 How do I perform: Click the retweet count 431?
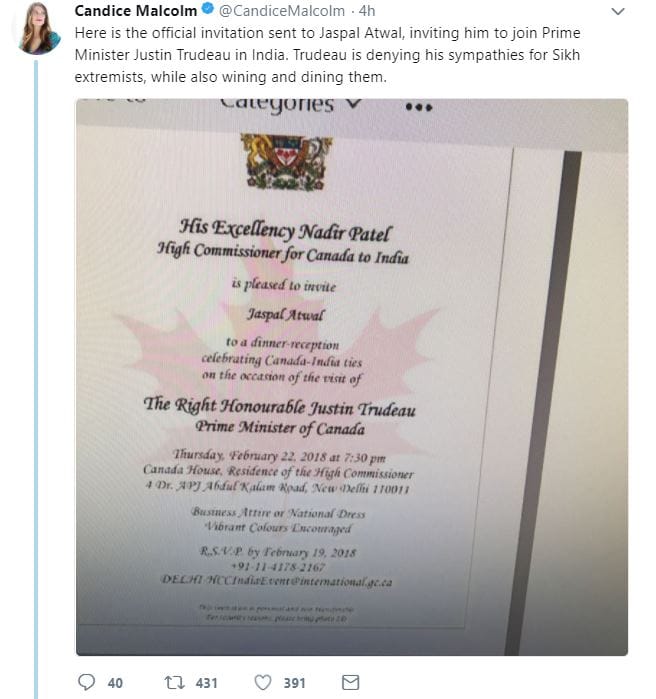pos(206,682)
